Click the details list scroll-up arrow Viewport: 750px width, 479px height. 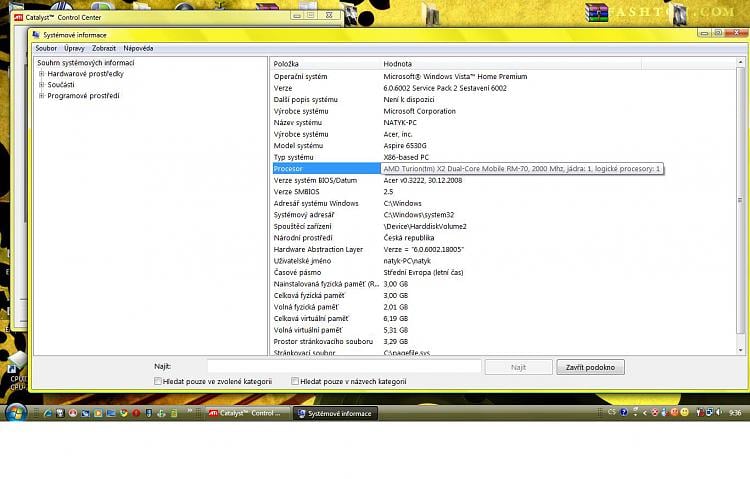point(740,62)
